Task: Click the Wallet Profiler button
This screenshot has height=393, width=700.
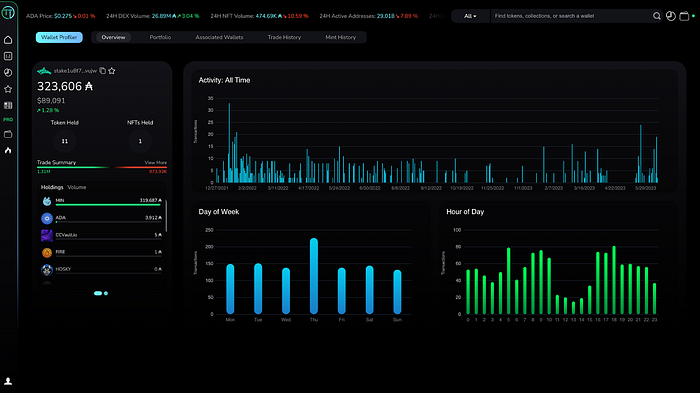Action: [59, 38]
